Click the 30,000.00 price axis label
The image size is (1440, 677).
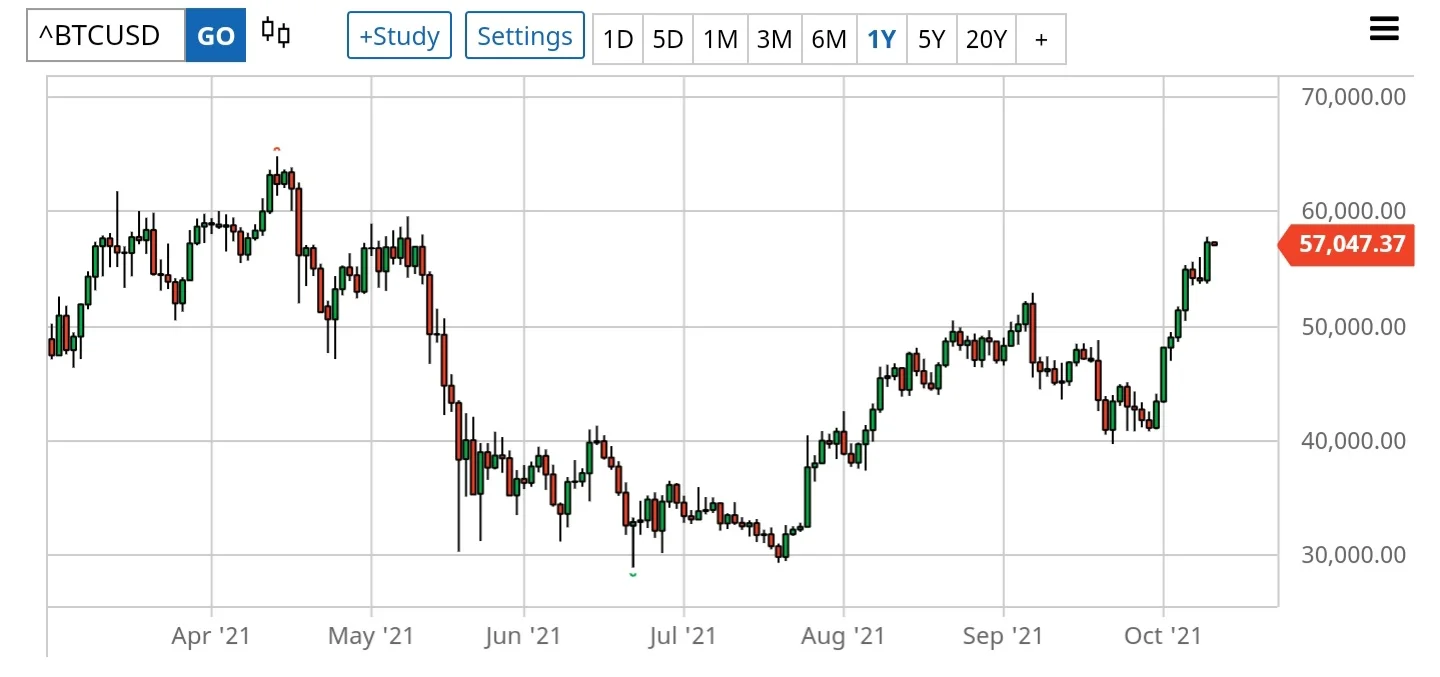pos(1354,555)
